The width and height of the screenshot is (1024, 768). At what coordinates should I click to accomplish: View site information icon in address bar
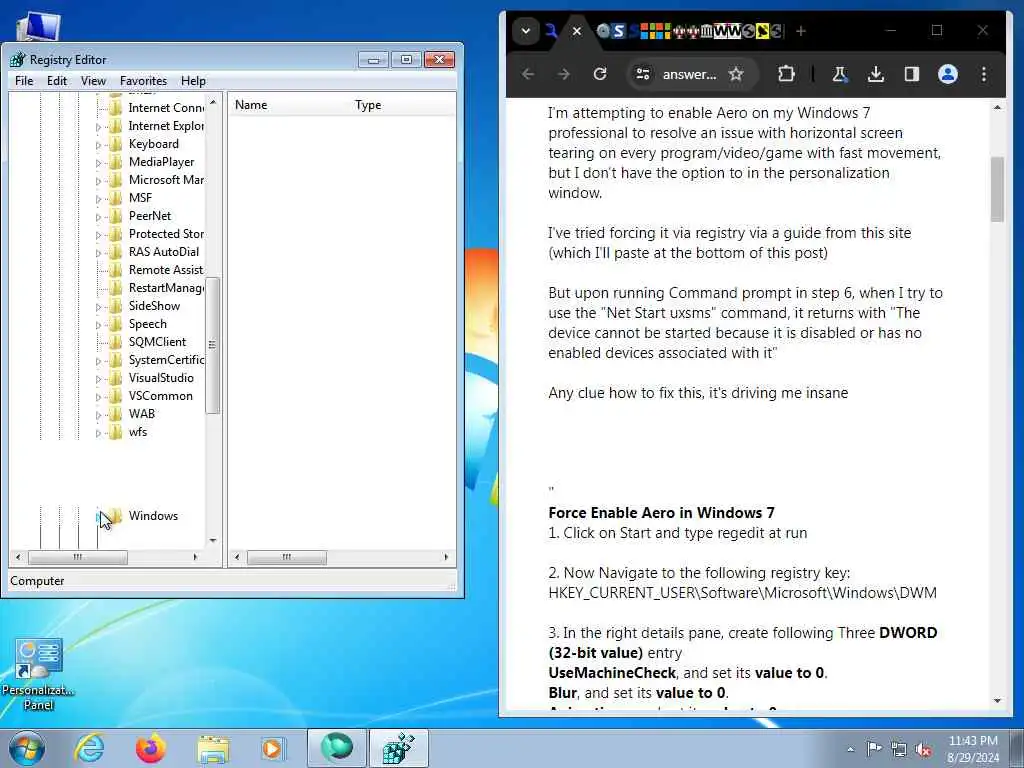[643, 74]
